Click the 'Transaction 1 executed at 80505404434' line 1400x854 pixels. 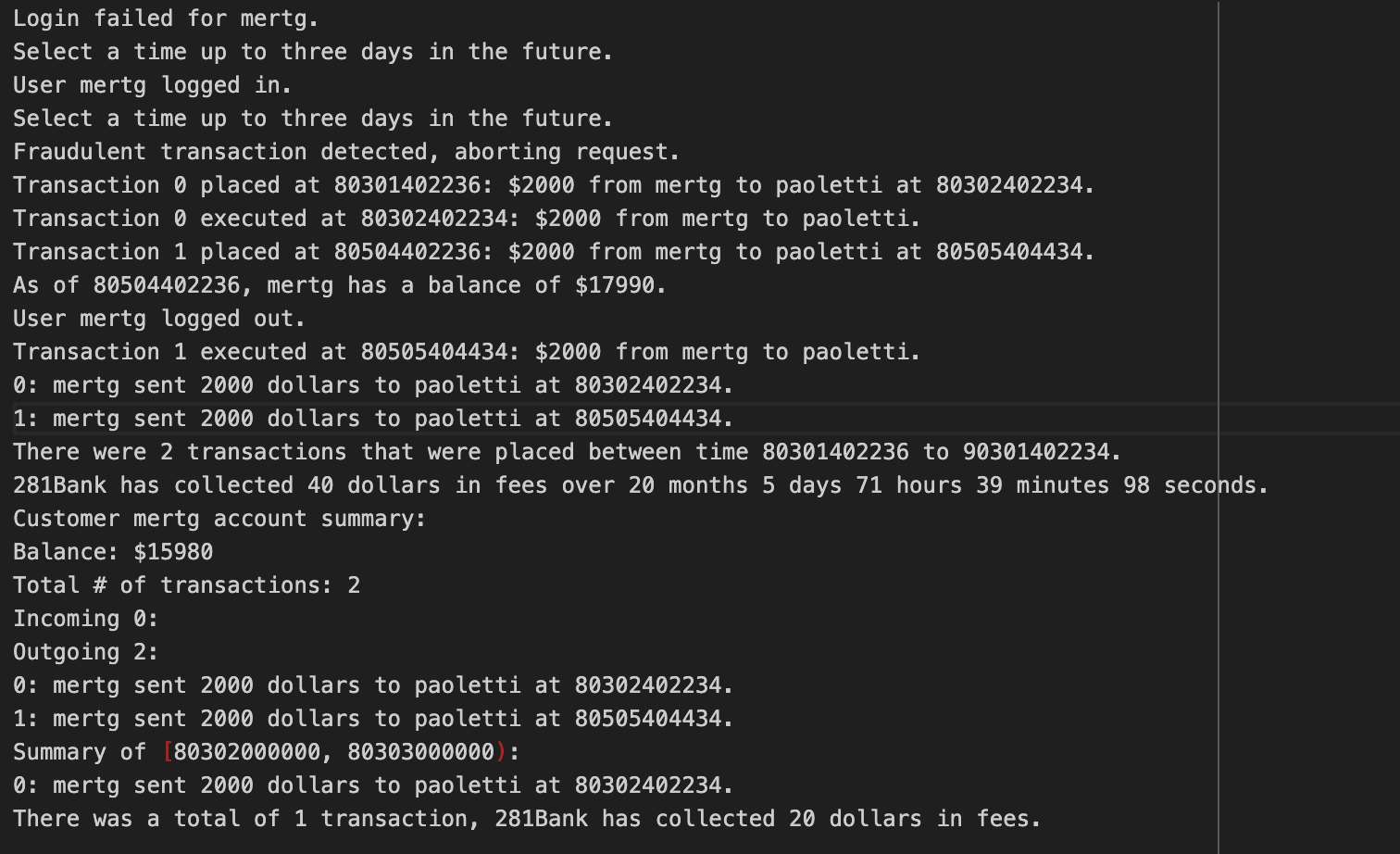[467, 352]
